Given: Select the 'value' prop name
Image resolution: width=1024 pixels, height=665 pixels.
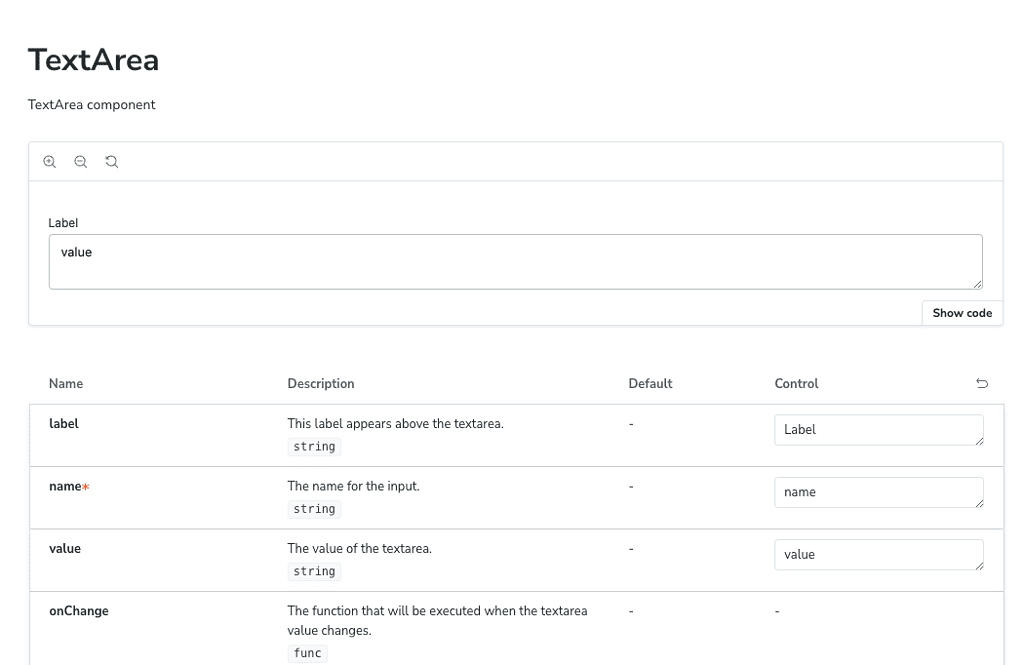Looking at the screenshot, I should (x=65, y=549).
